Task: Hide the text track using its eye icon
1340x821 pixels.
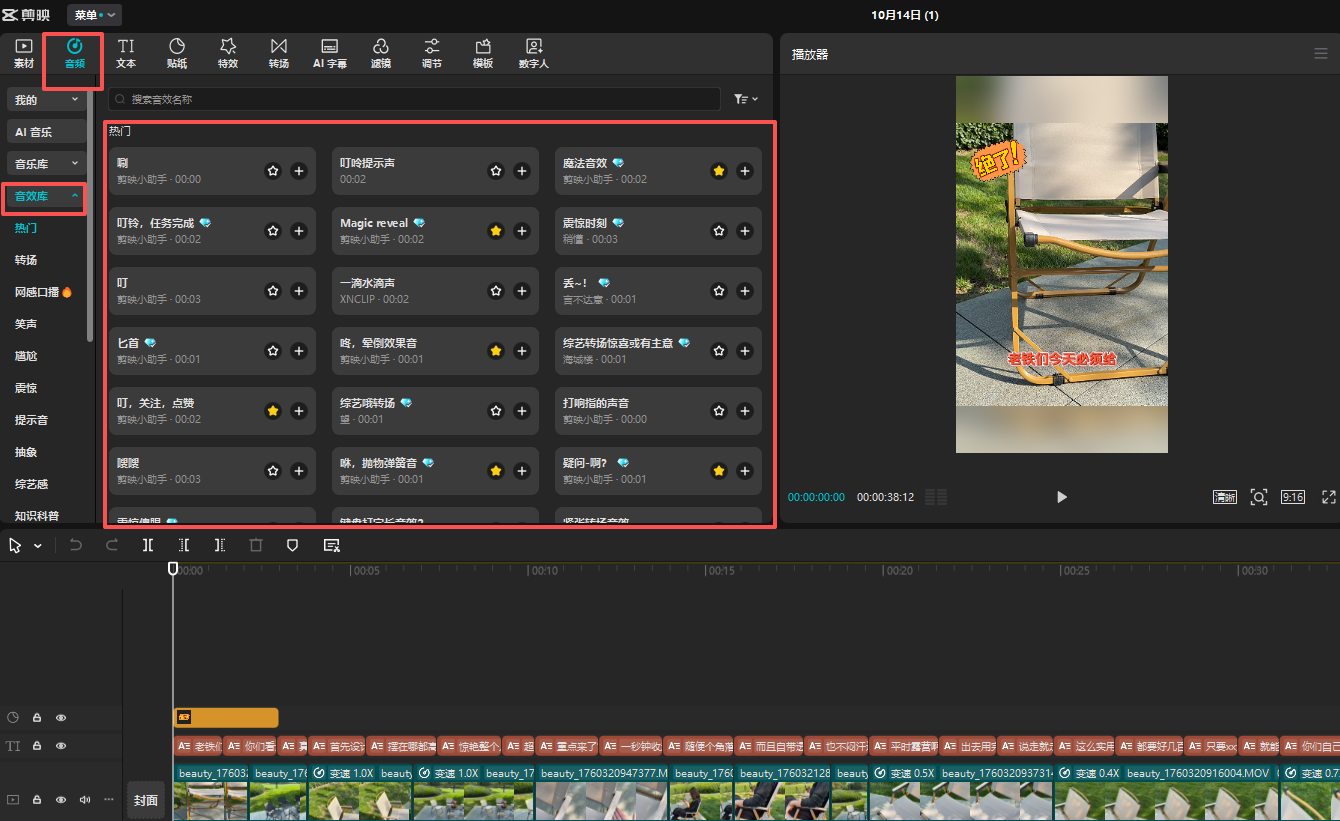Action: 61,746
